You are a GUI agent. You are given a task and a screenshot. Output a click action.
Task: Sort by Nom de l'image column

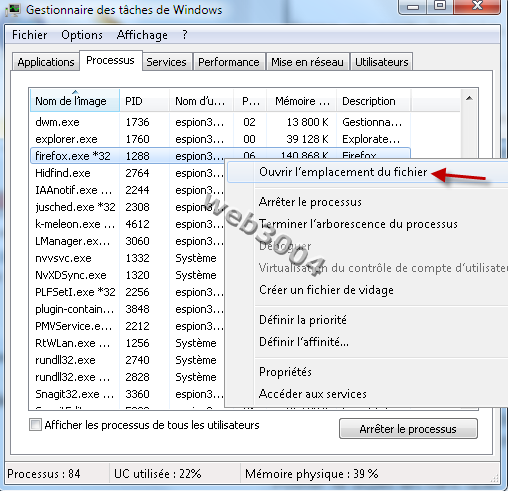coord(75,101)
